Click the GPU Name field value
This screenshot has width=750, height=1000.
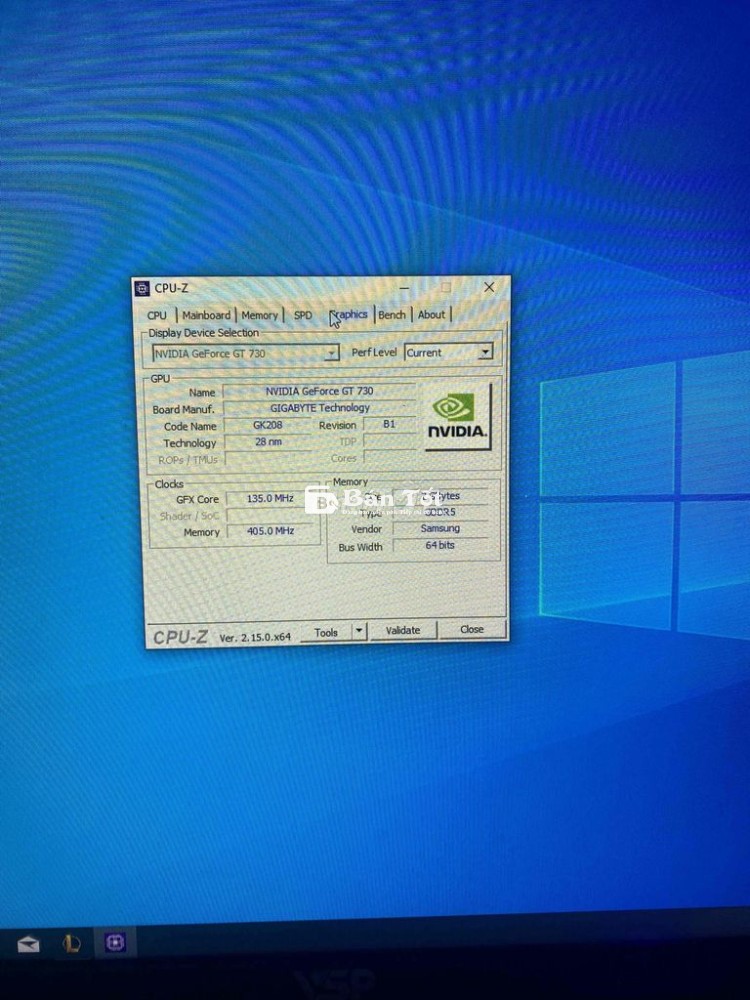point(320,391)
